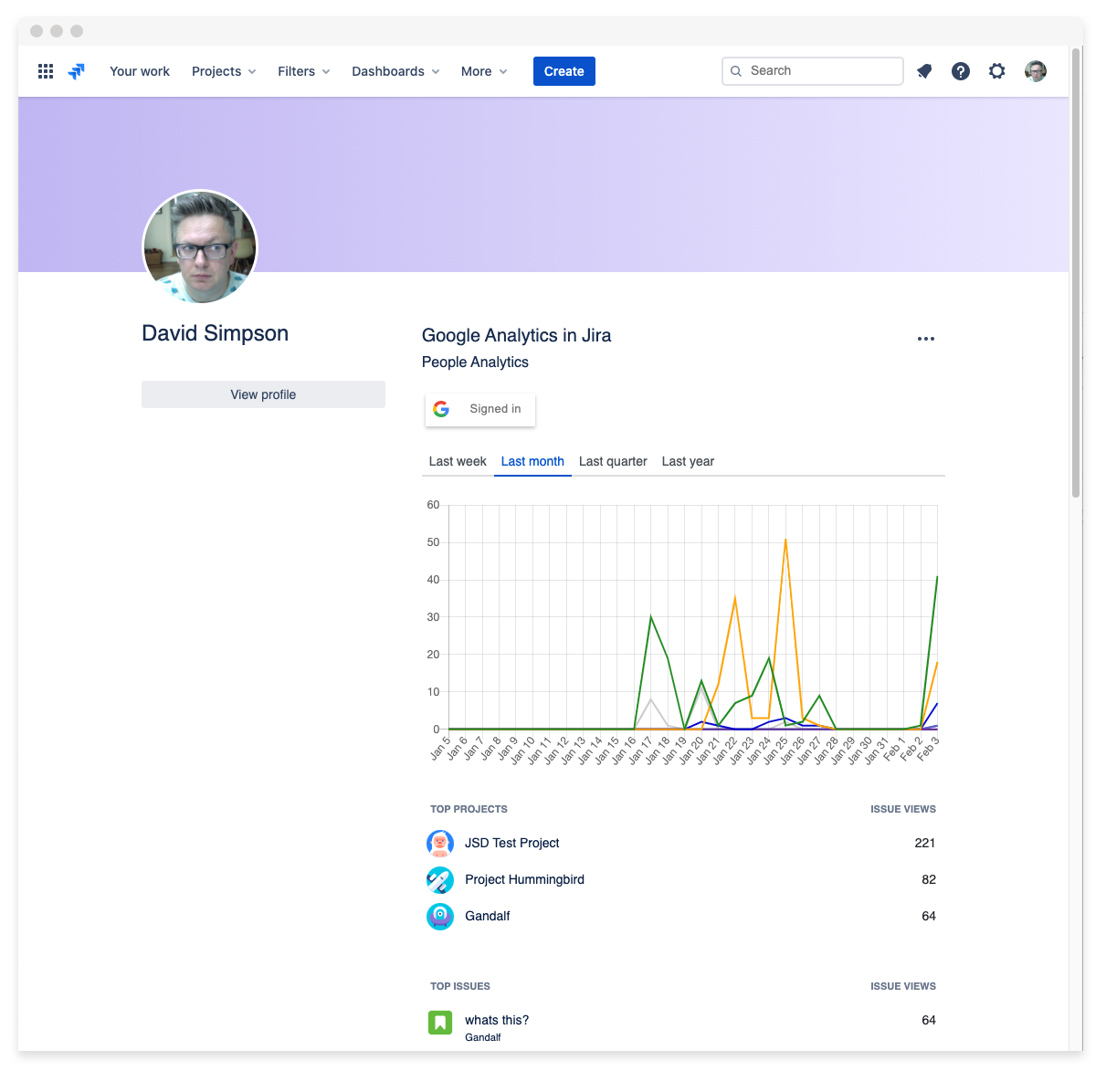Open the settings gear icon

pos(997,71)
